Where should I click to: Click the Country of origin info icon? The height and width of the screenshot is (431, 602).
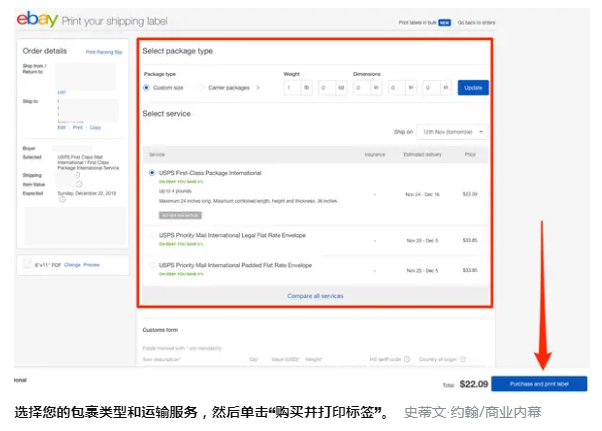(x=463, y=359)
